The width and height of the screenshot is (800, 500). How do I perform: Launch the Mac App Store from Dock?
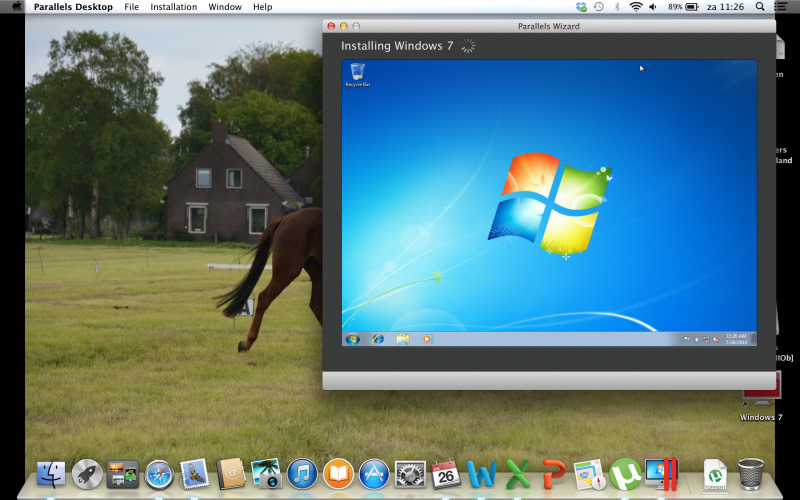(x=374, y=473)
